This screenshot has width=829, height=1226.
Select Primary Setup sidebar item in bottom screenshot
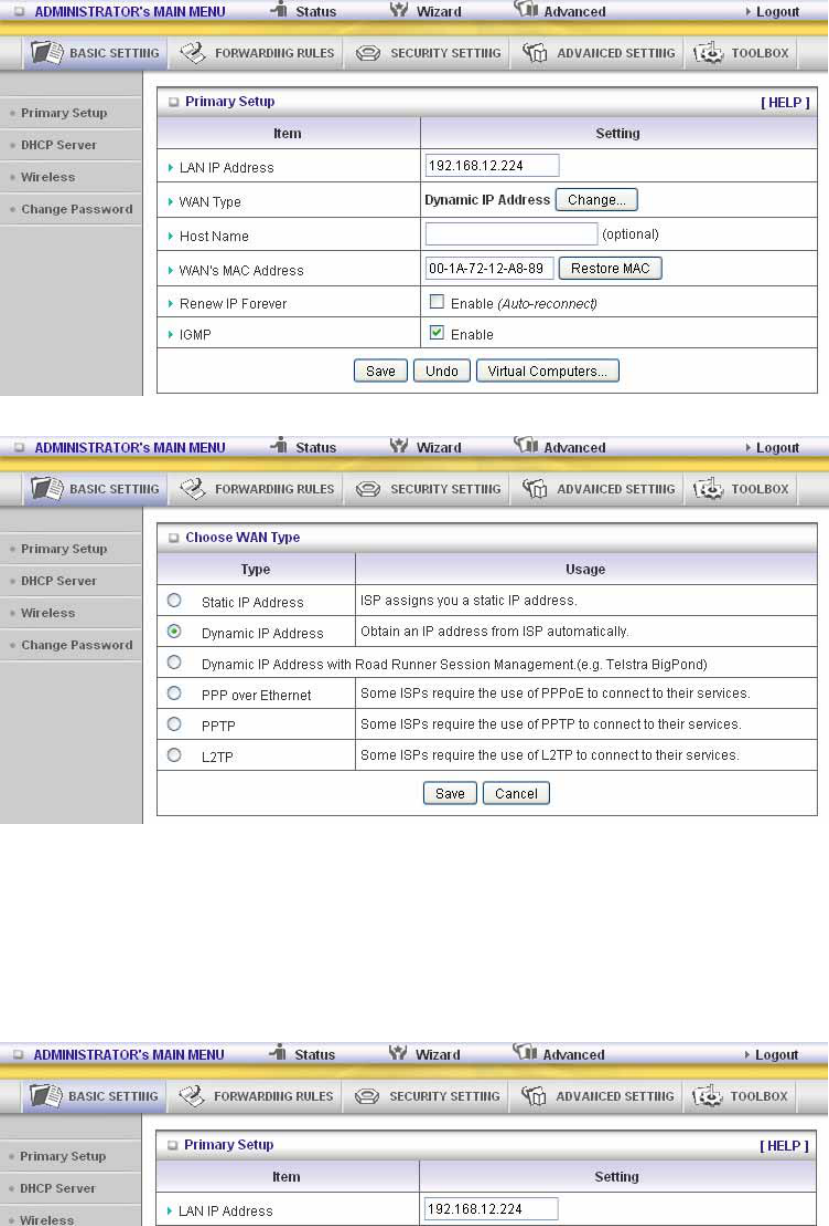(63, 1156)
